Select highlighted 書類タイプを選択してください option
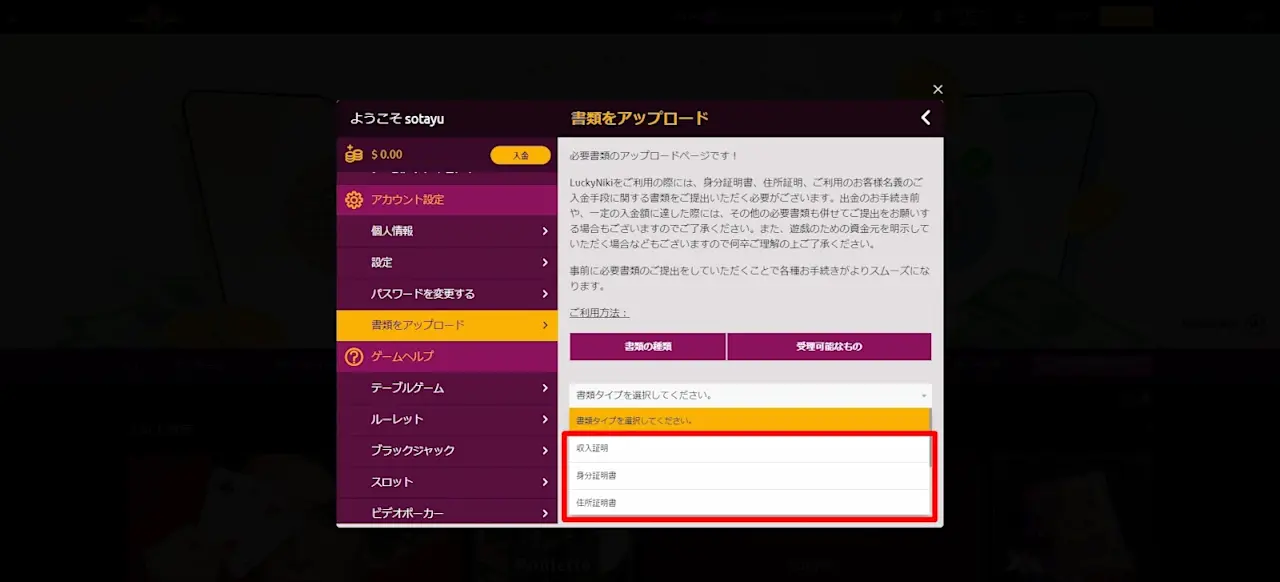Image resolution: width=1280 pixels, height=582 pixels. (x=749, y=421)
